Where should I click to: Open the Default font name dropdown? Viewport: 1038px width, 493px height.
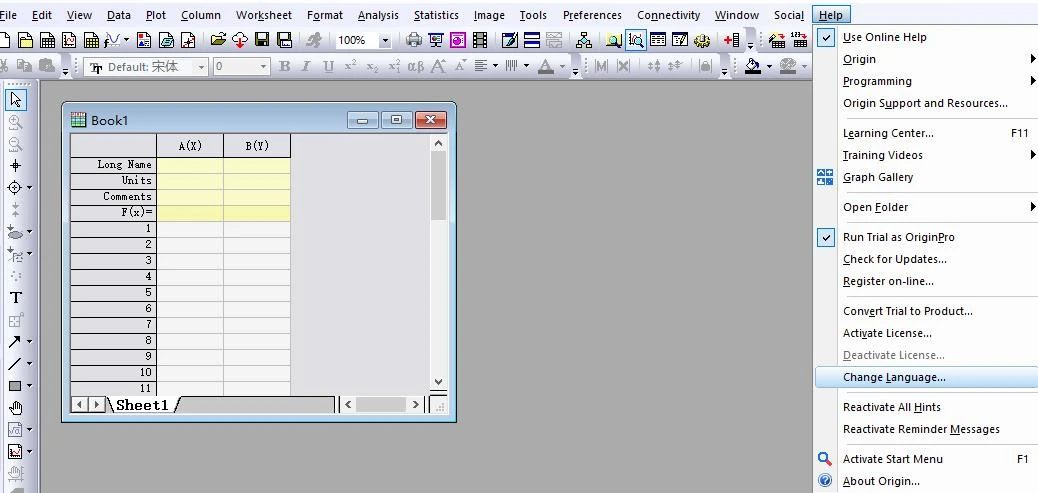pos(201,67)
